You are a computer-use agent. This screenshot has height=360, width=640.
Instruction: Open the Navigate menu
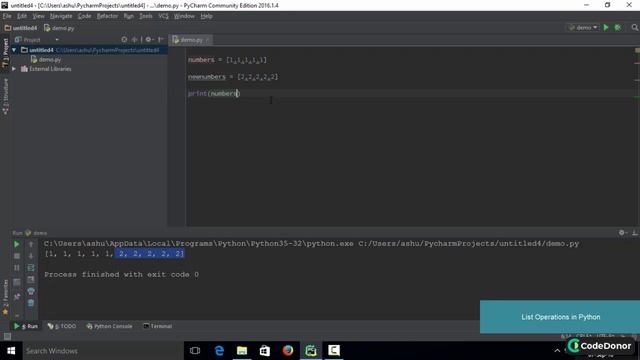pos(61,16)
